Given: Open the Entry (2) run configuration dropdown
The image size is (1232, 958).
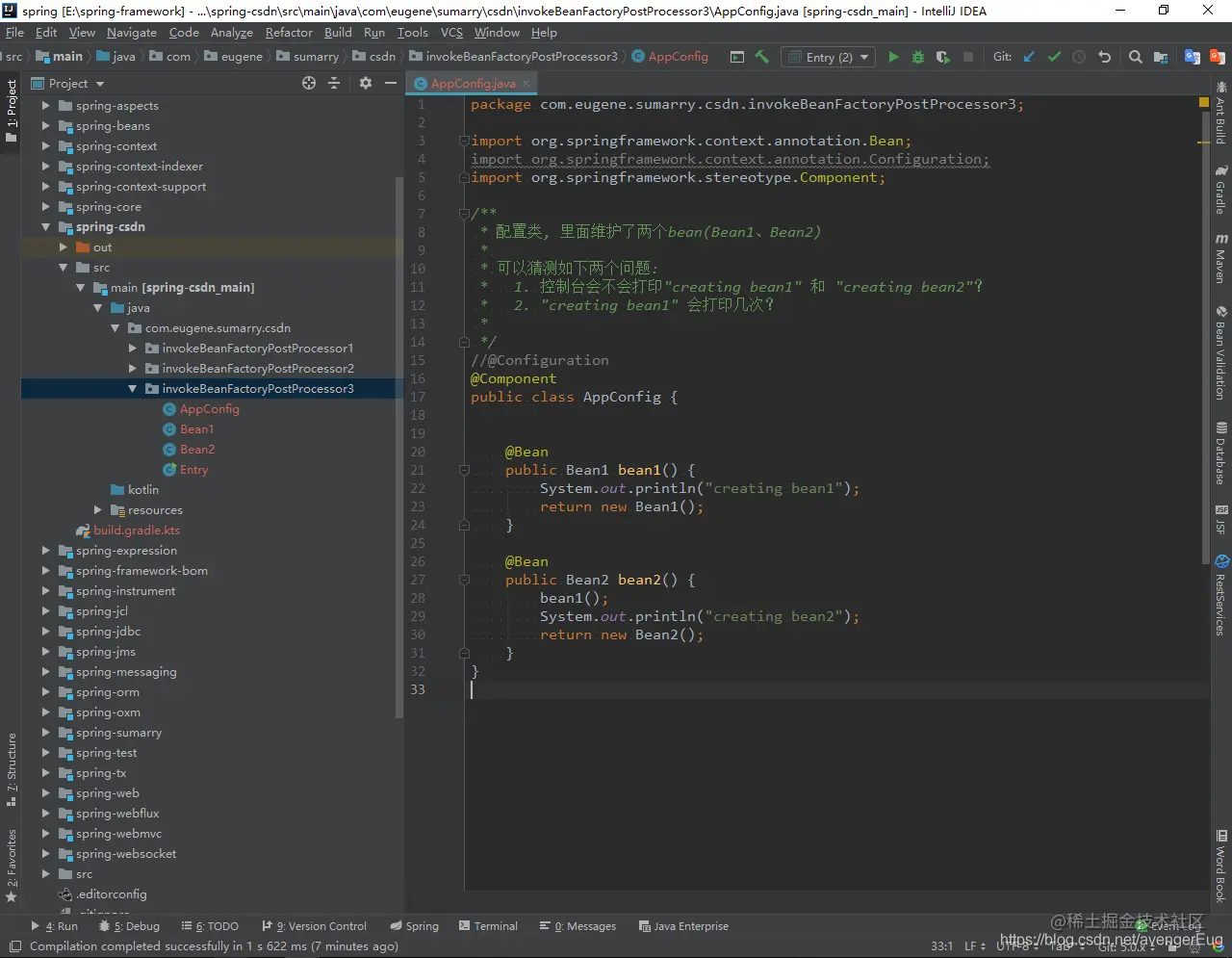Looking at the screenshot, I should 828,57.
